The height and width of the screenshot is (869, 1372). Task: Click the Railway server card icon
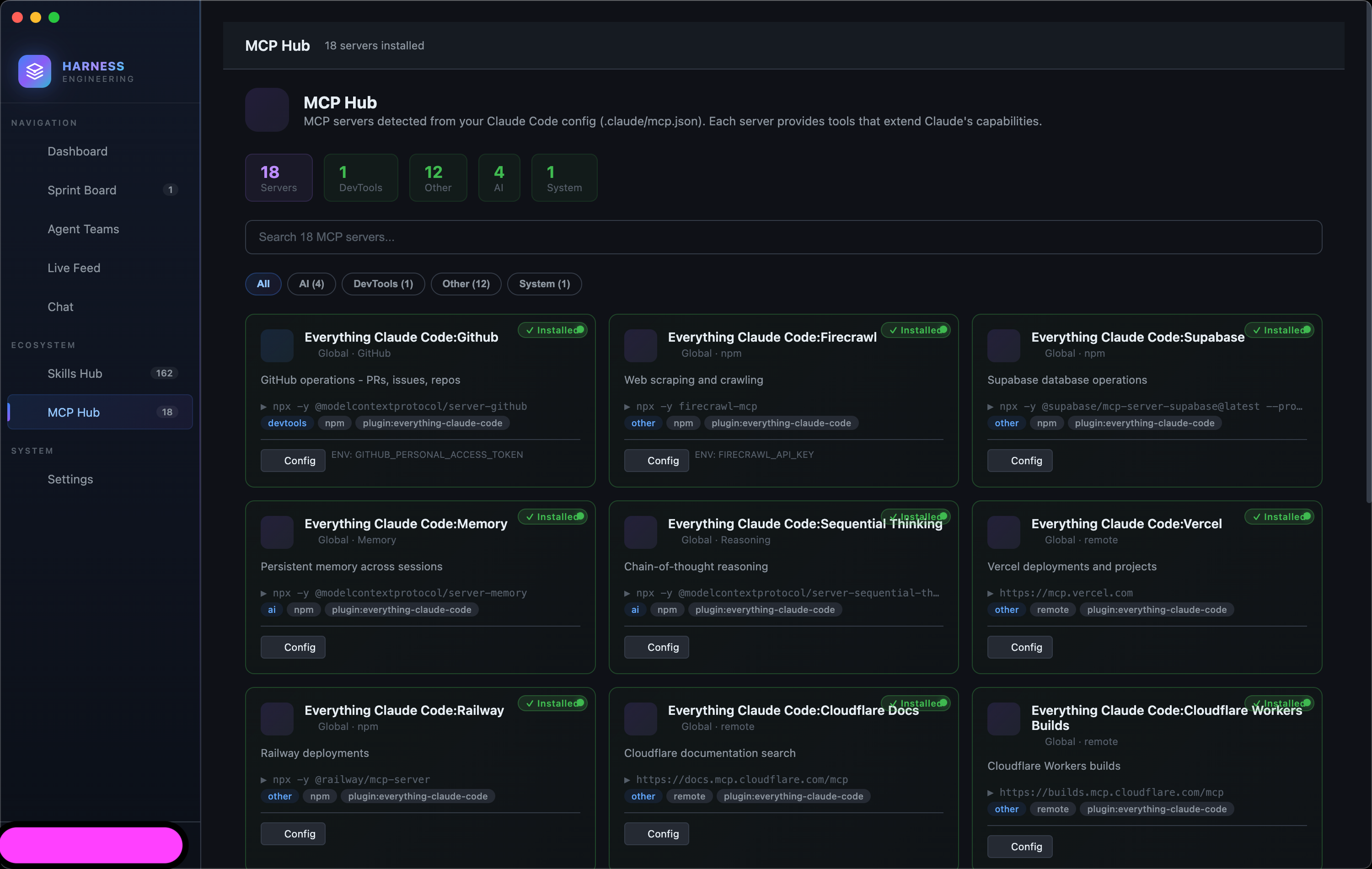(x=277, y=719)
